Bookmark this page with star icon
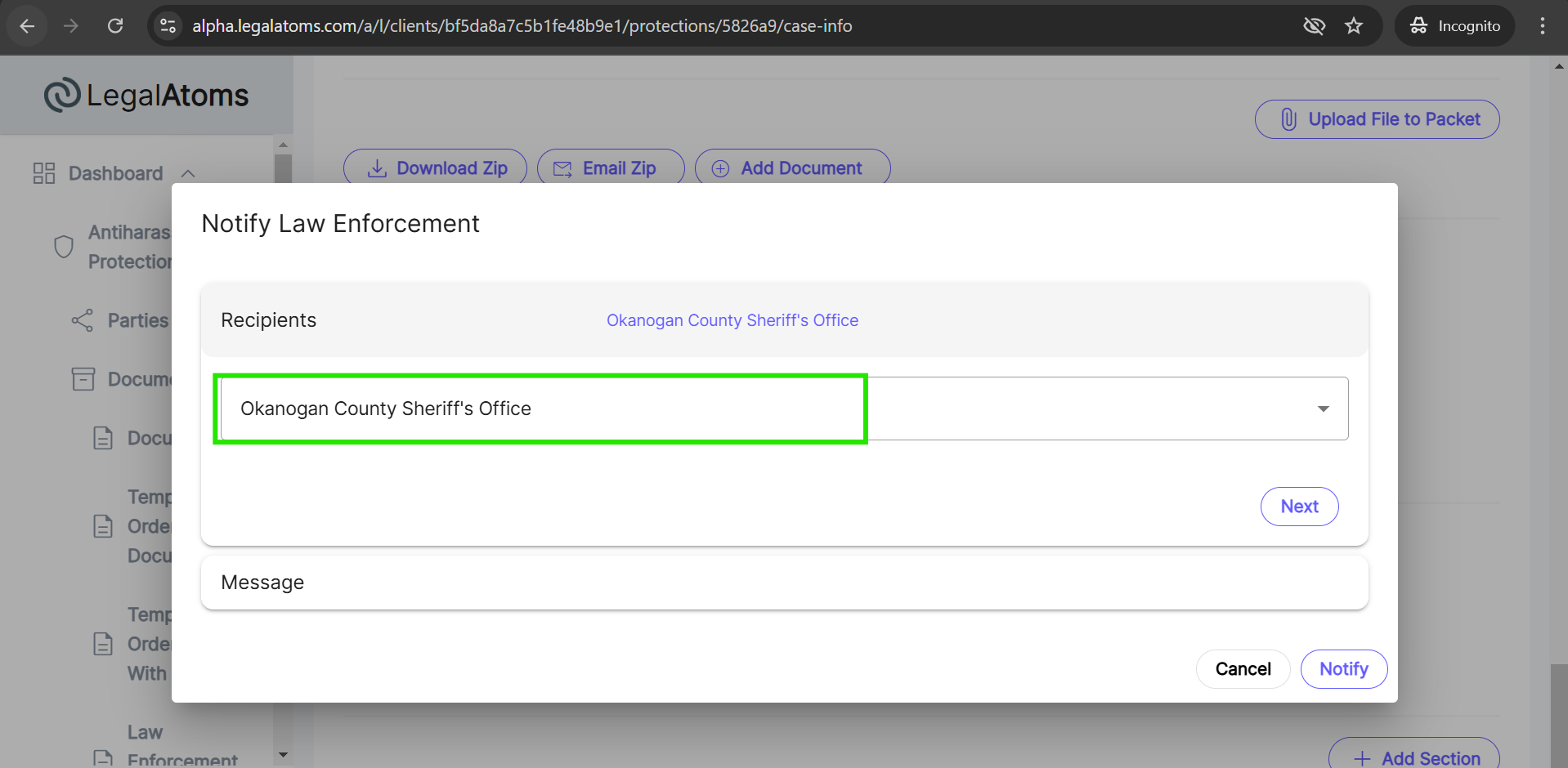 coord(1354,26)
